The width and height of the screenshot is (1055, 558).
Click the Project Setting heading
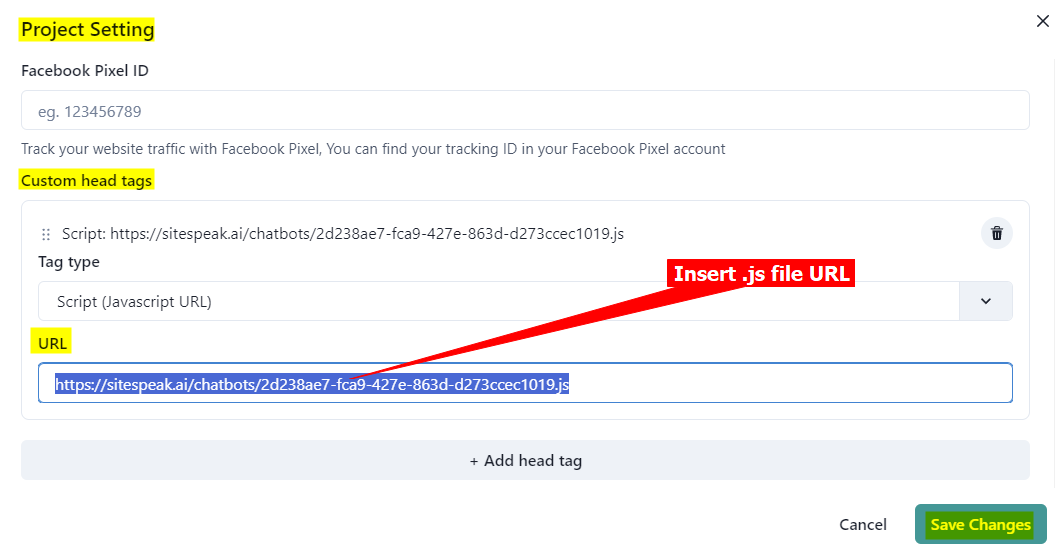coord(88,29)
